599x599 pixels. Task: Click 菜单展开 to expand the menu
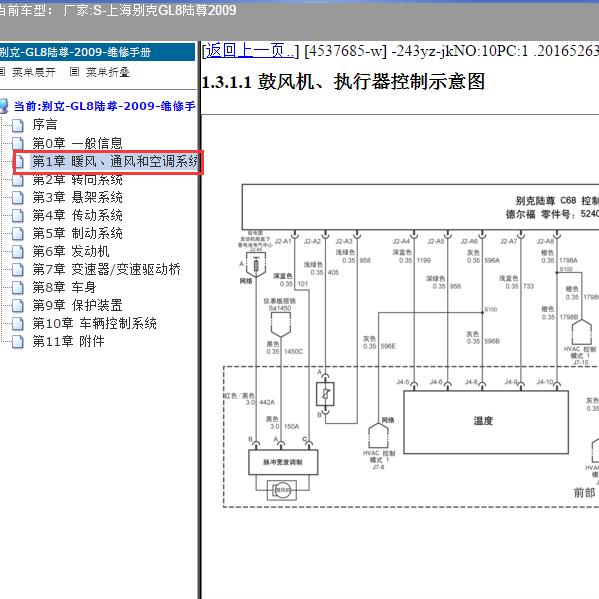tap(34, 72)
